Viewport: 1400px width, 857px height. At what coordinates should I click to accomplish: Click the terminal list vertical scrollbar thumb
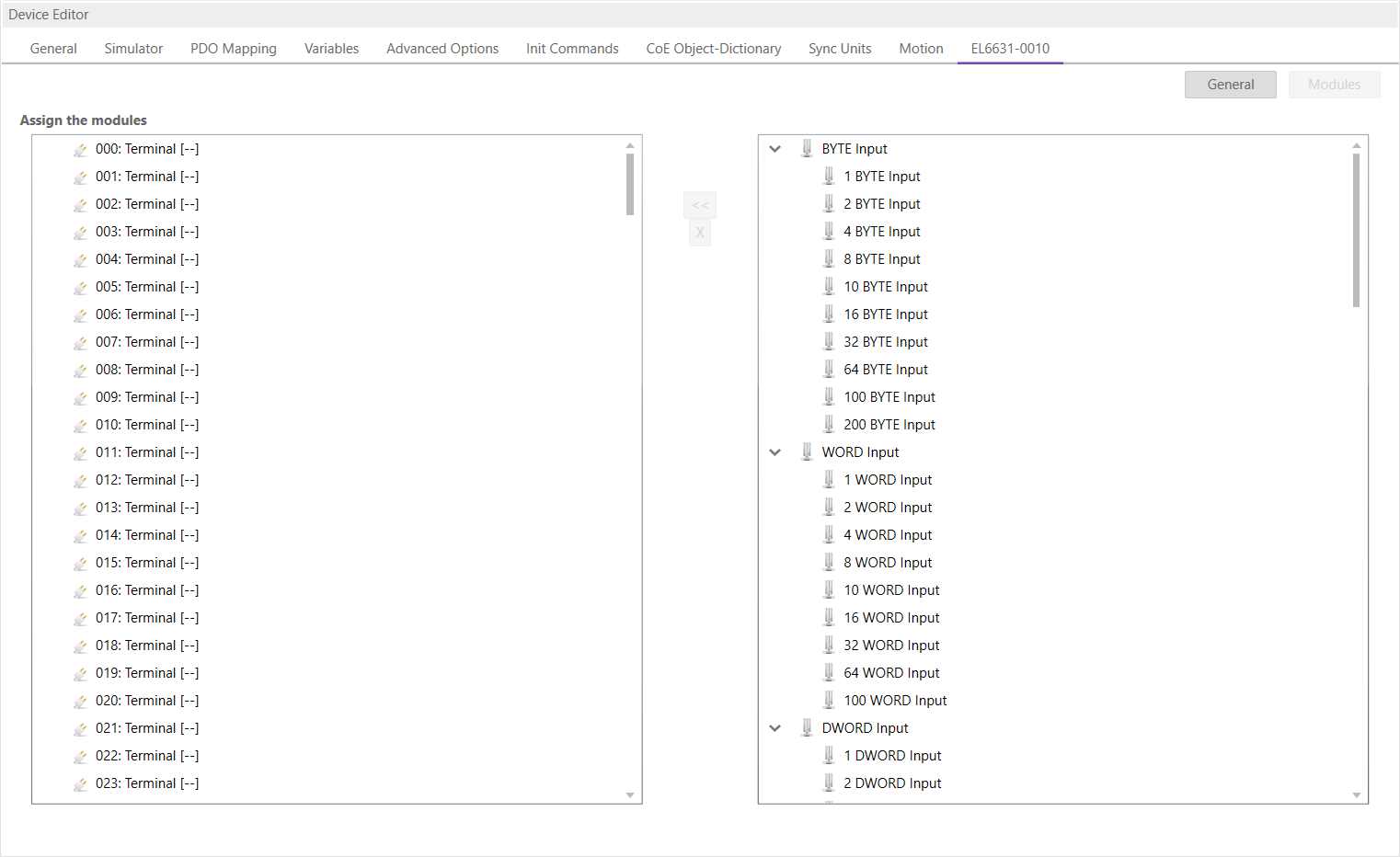point(630,184)
